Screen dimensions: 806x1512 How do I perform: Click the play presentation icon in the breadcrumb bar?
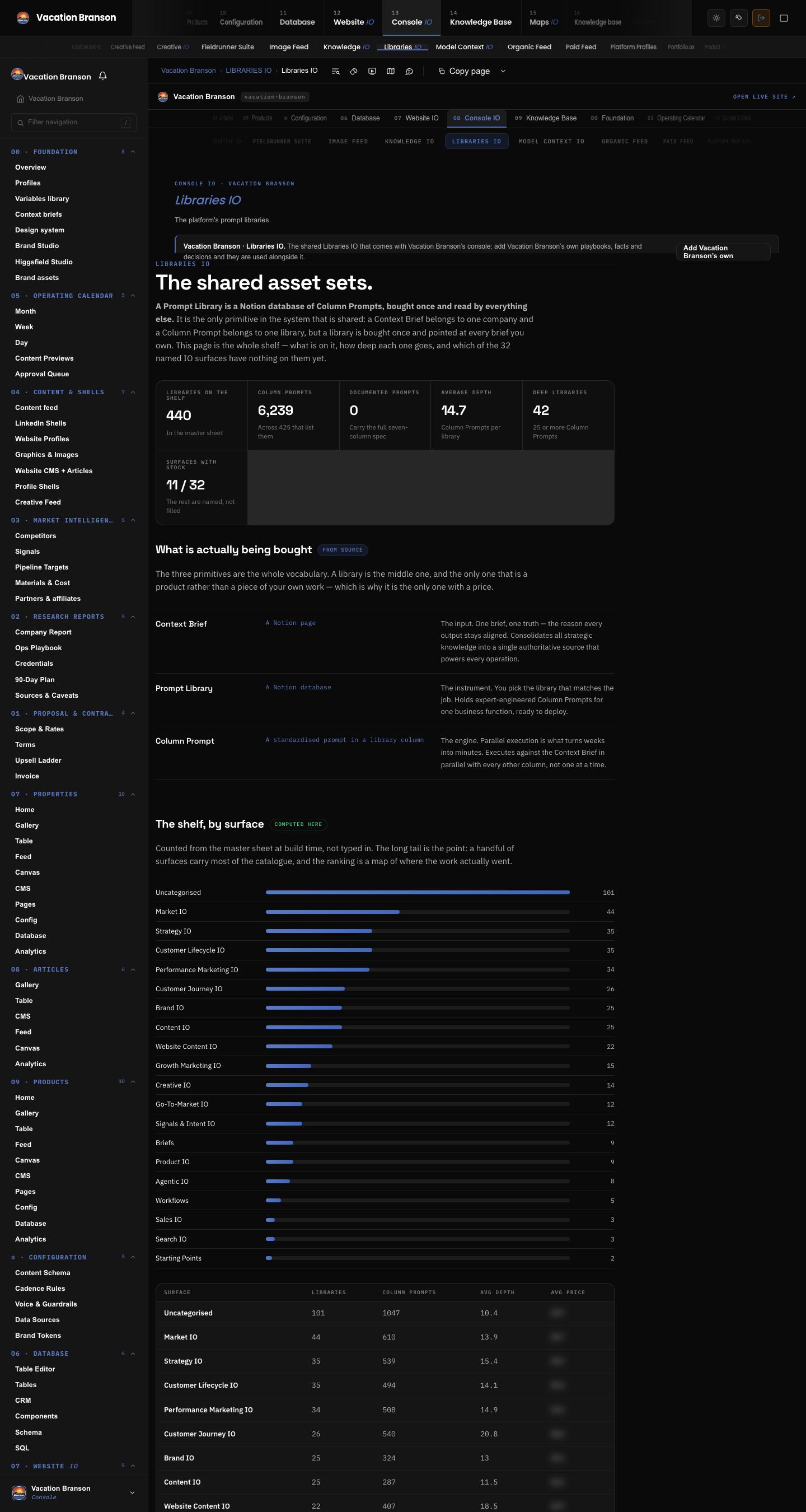[372, 71]
